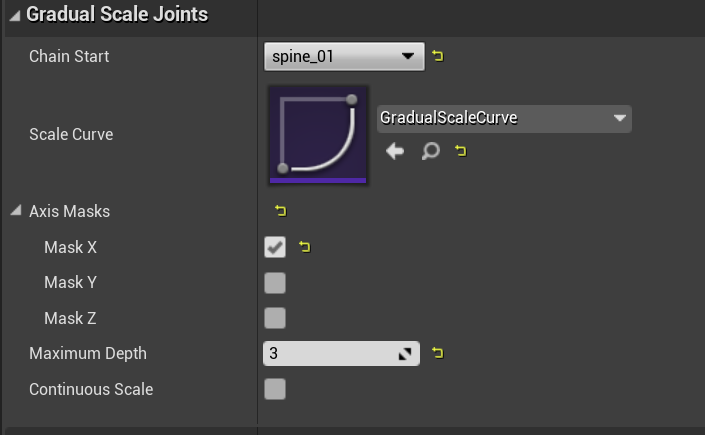
Task: Reset Axis Masks to default
Action: point(281,211)
